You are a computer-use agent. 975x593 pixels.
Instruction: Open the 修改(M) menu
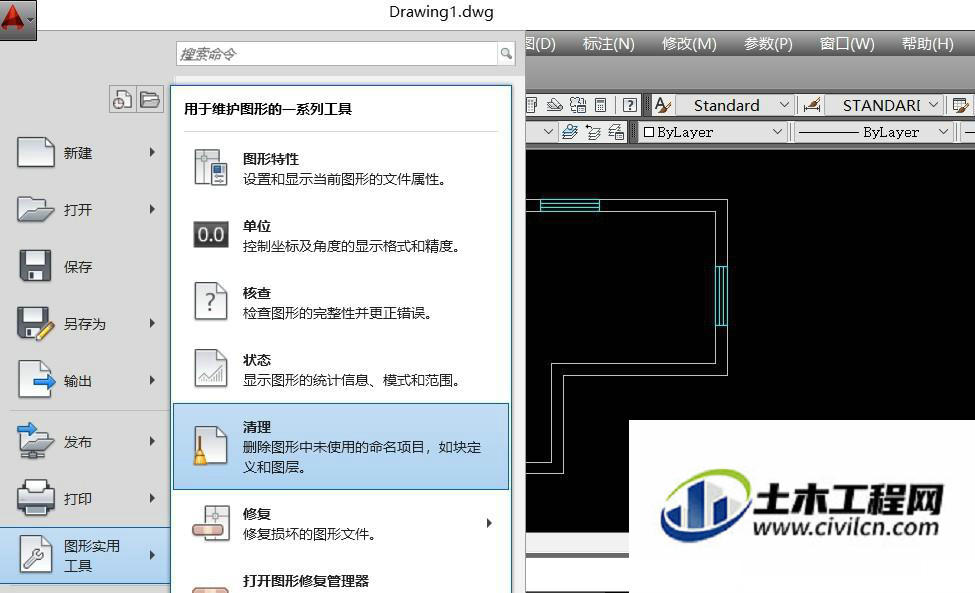[689, 44]
